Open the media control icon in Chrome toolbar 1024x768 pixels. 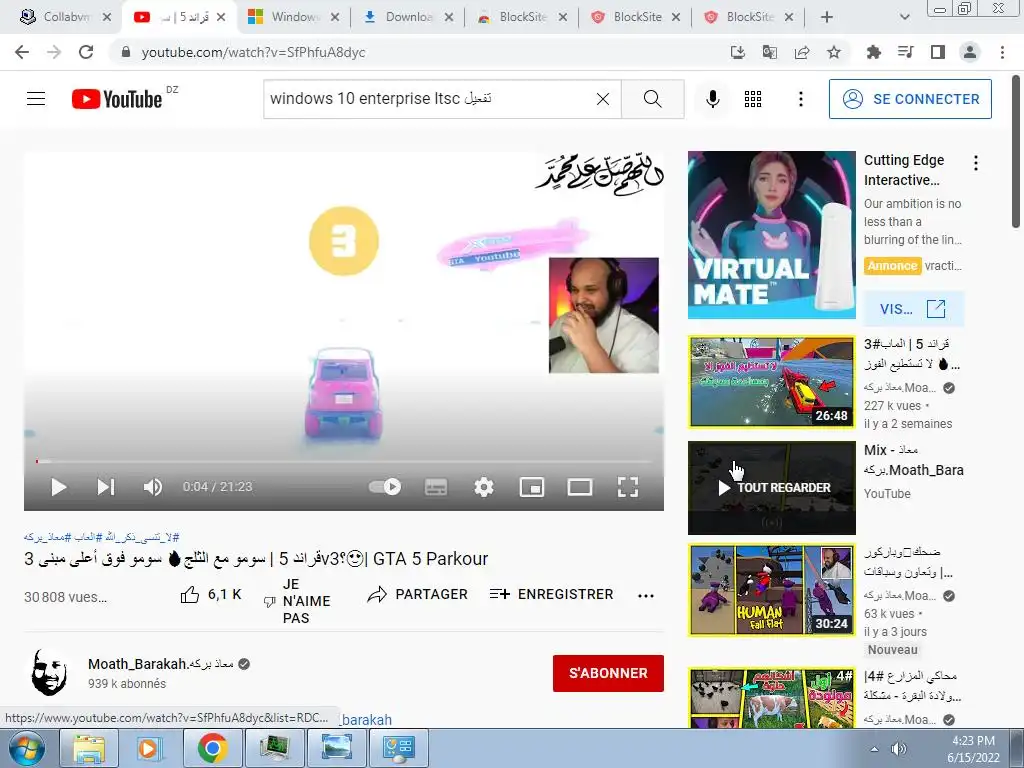905,52
